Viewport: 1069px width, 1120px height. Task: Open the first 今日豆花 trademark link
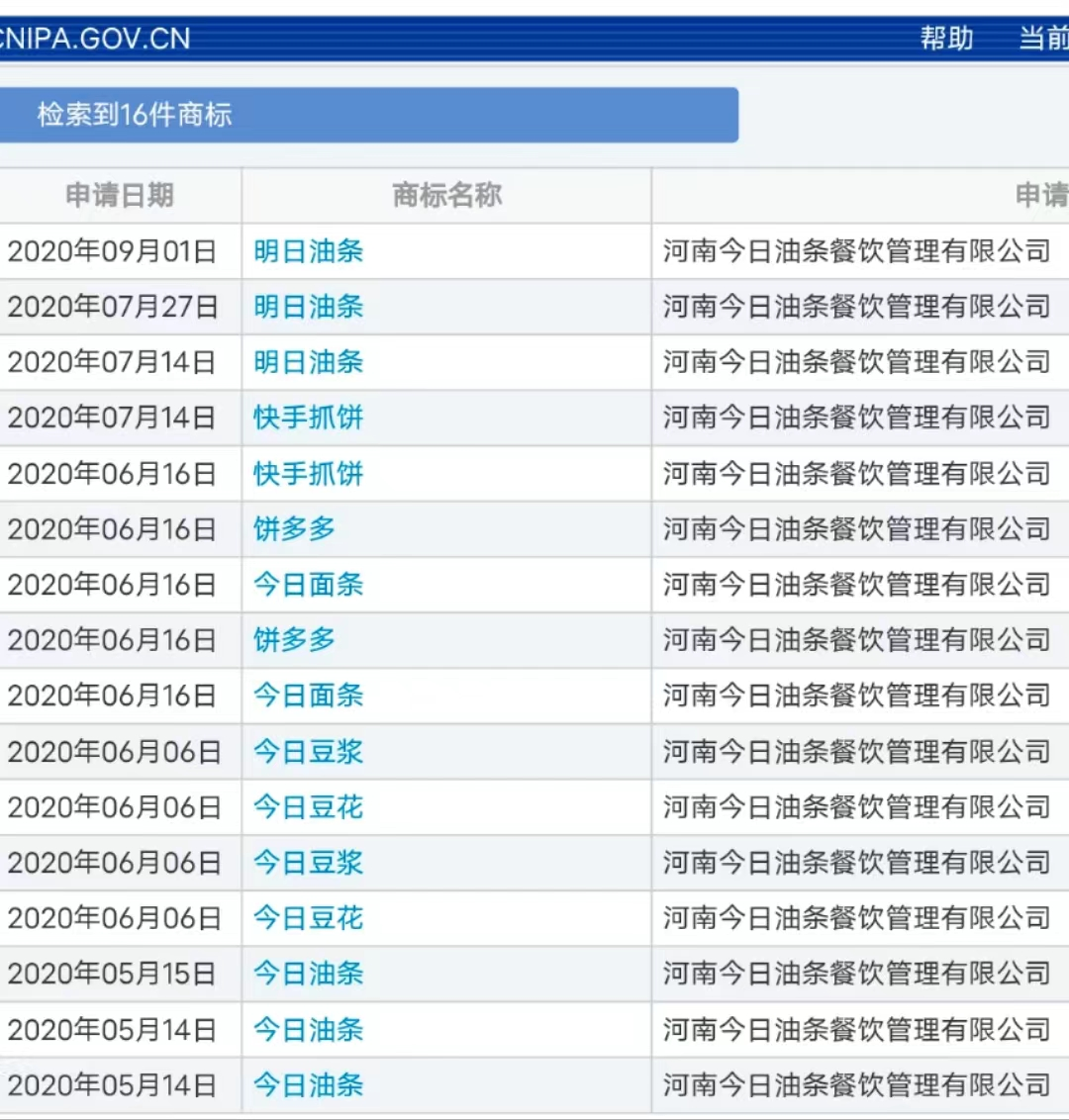(x=309, y=808)
